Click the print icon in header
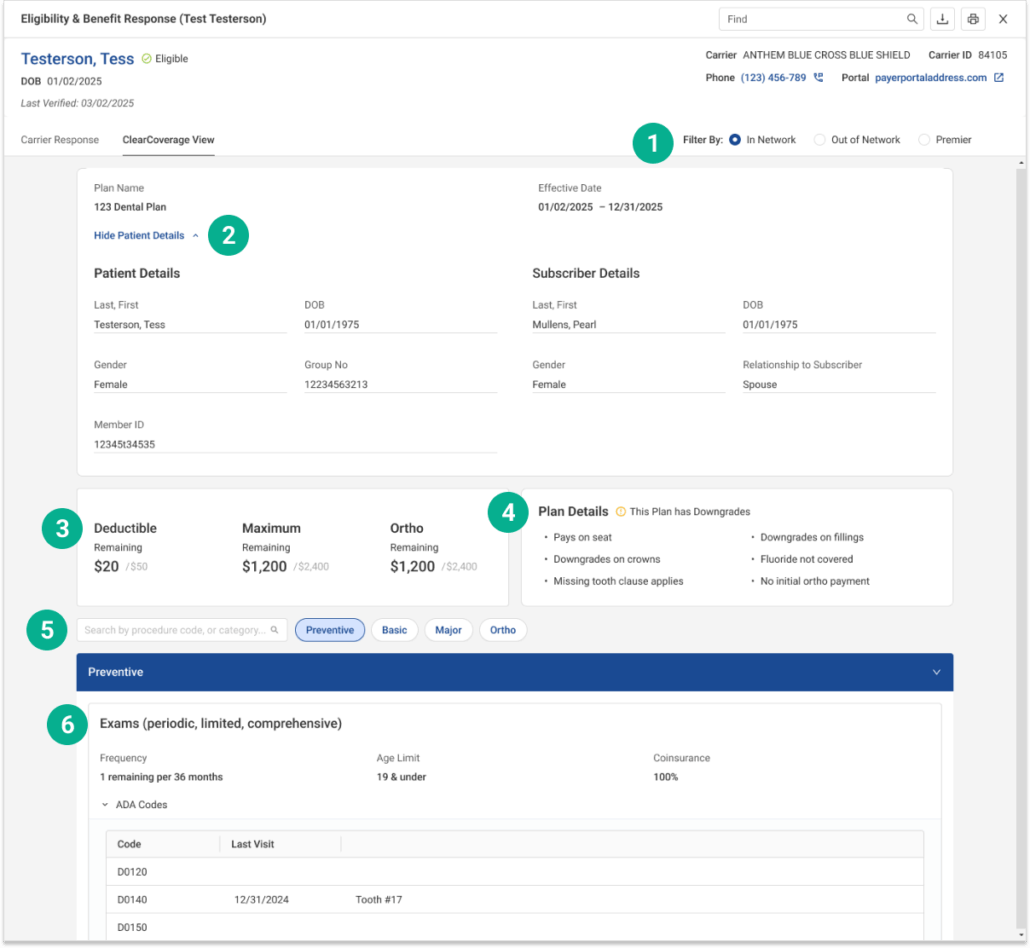 click(x=972, y=19)
